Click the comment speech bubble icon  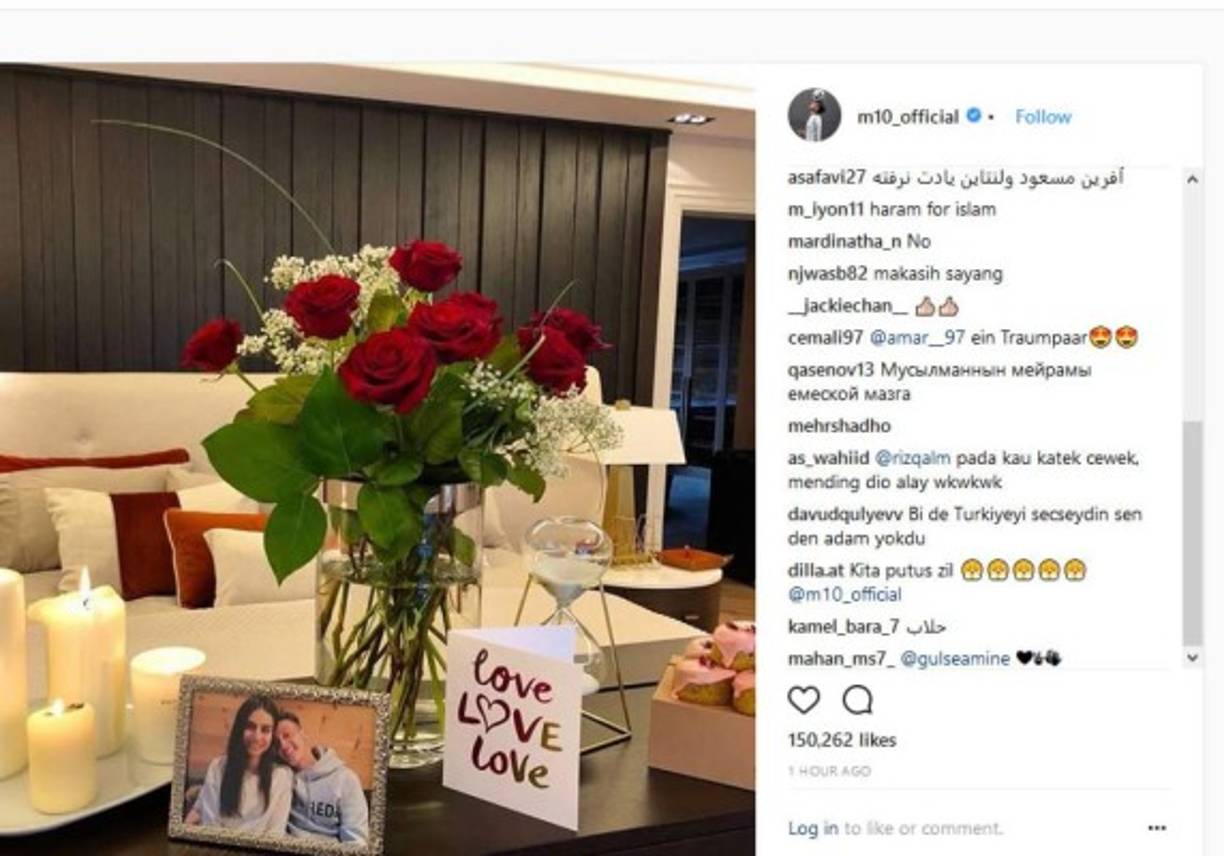[857, 700]
